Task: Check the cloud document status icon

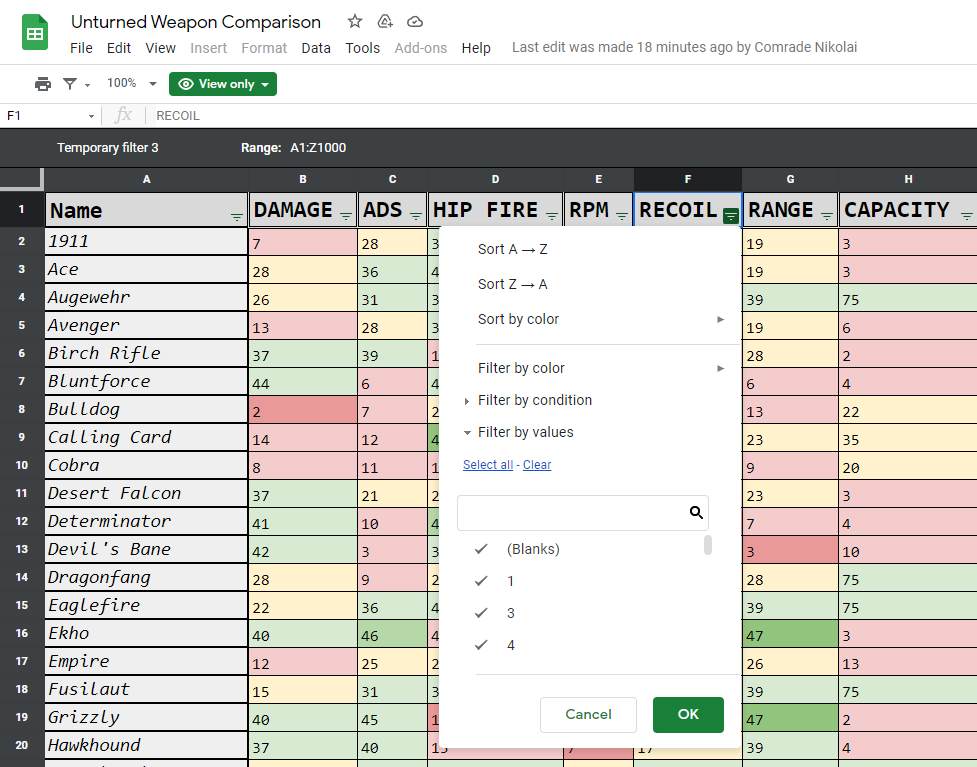Action: click(x=415, y=22)
